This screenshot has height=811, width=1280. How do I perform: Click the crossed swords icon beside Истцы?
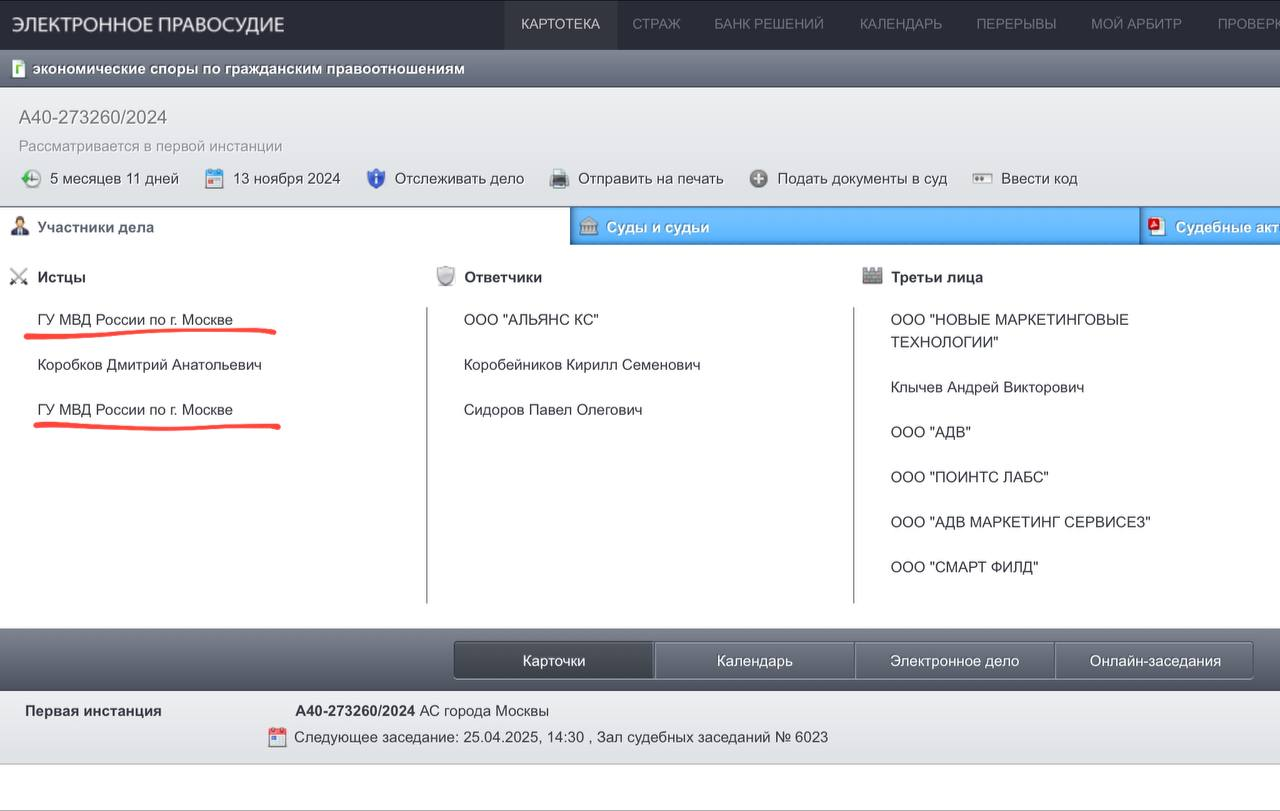point(18,277)
